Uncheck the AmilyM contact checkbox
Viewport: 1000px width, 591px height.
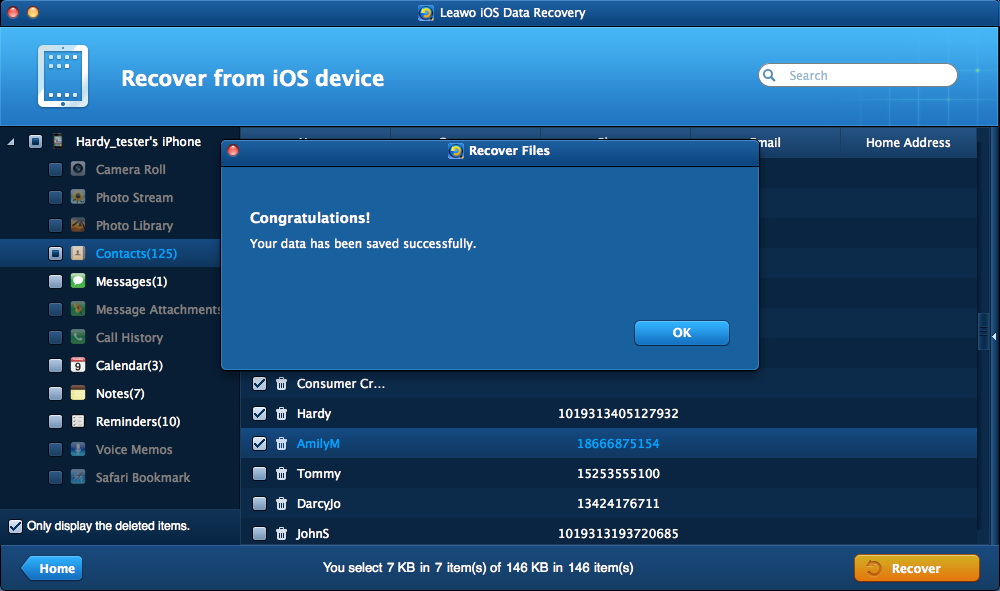259,444
